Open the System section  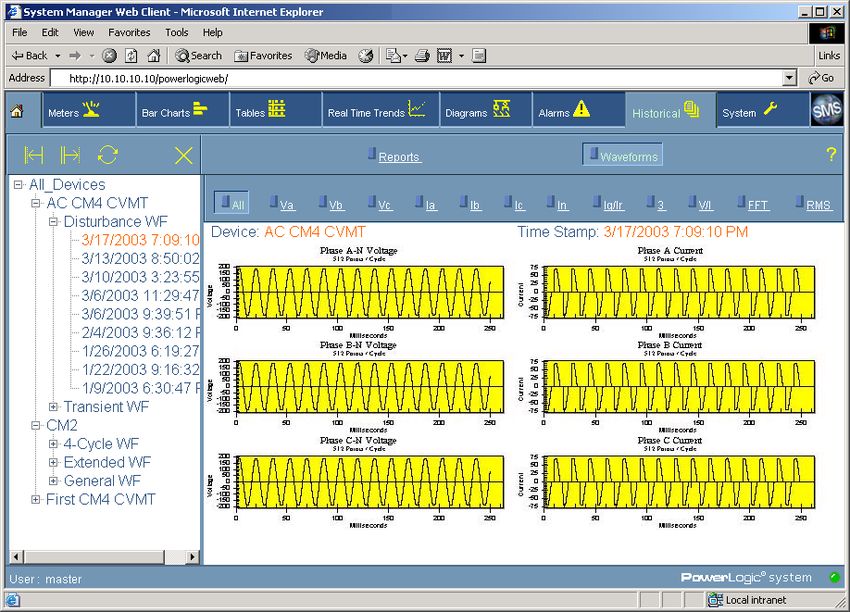763,110
